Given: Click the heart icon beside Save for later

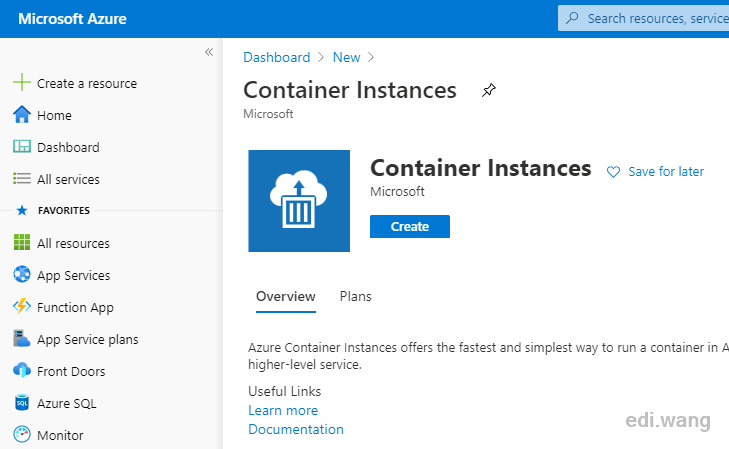Looking at the screenshot, I should [x=613, y=172].
